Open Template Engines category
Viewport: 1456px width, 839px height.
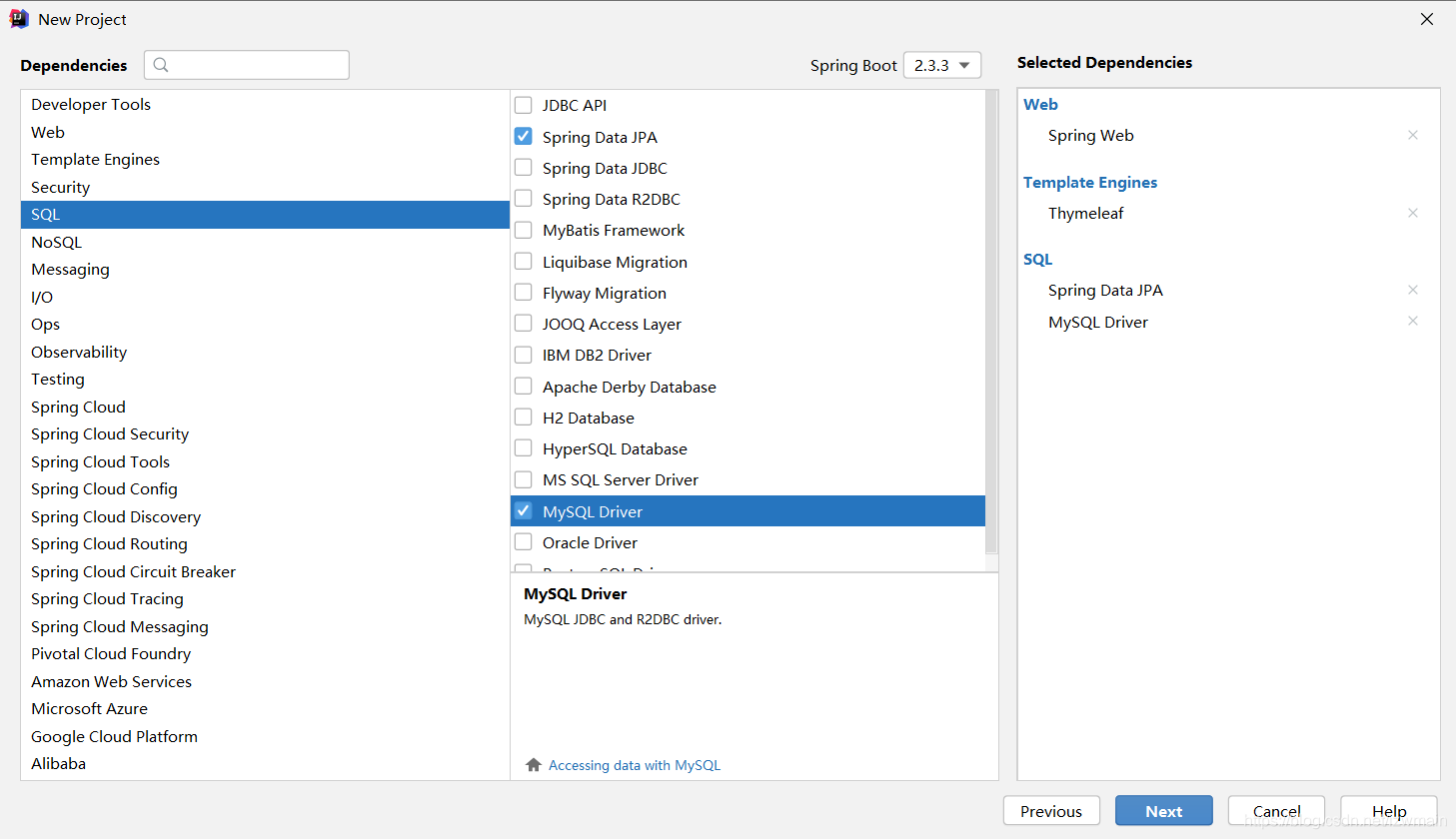pyautogui.click(x=265, y=159)
